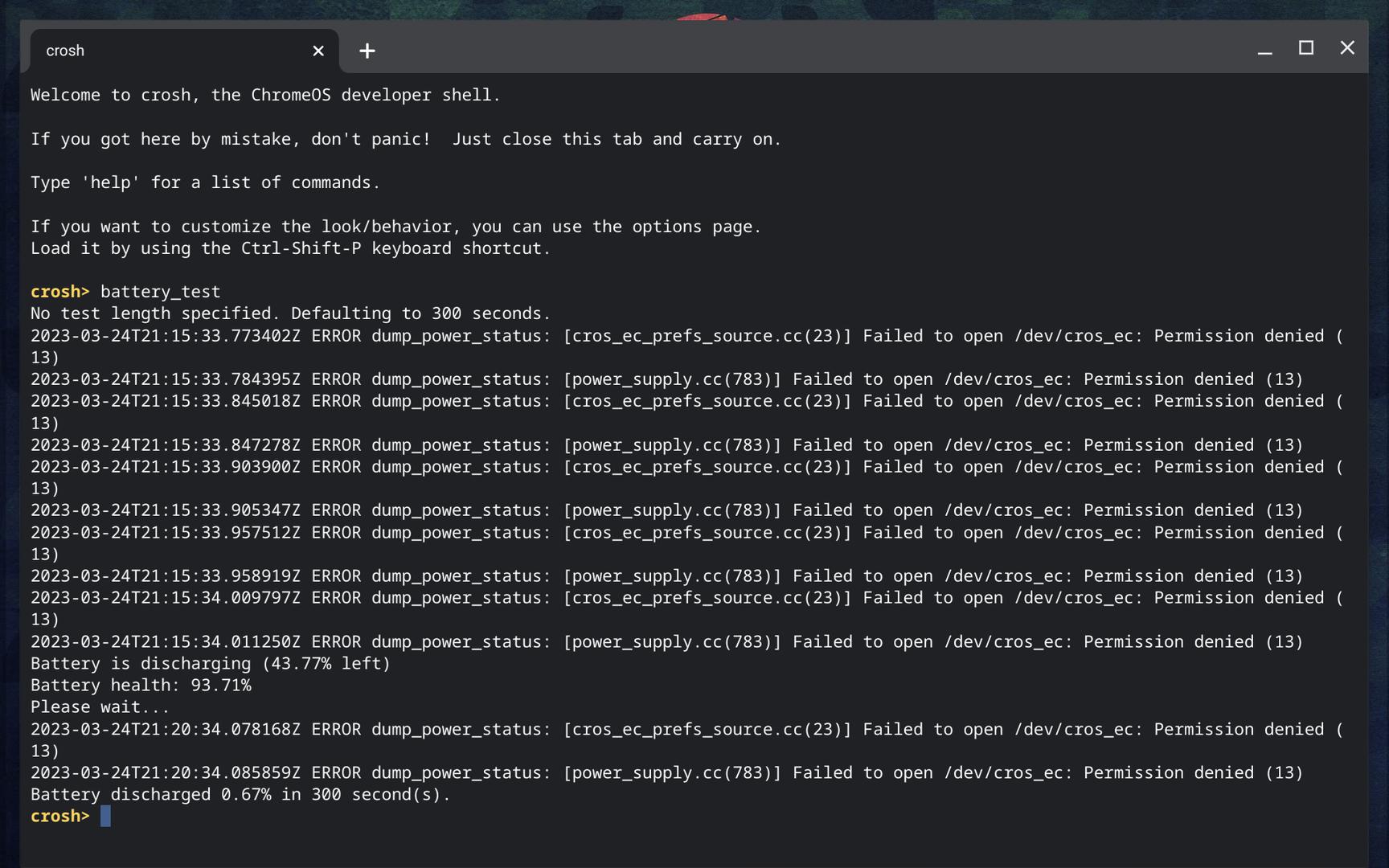Image resolution: width=1389 pixels, height=868 pixels.
Task: Click the Please wait... text
Action: [100, 707]
